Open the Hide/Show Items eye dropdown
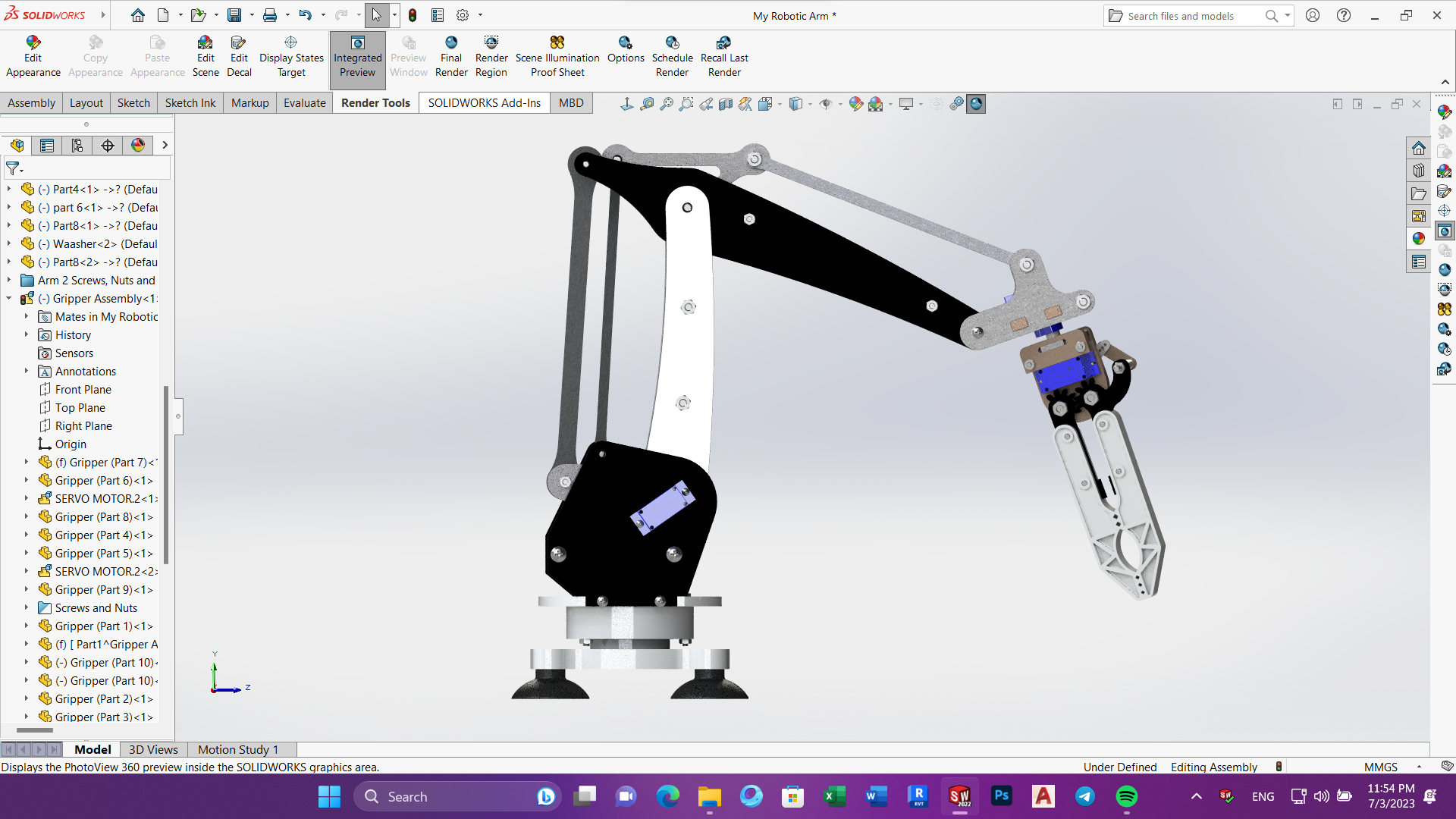 pos(840,104)
